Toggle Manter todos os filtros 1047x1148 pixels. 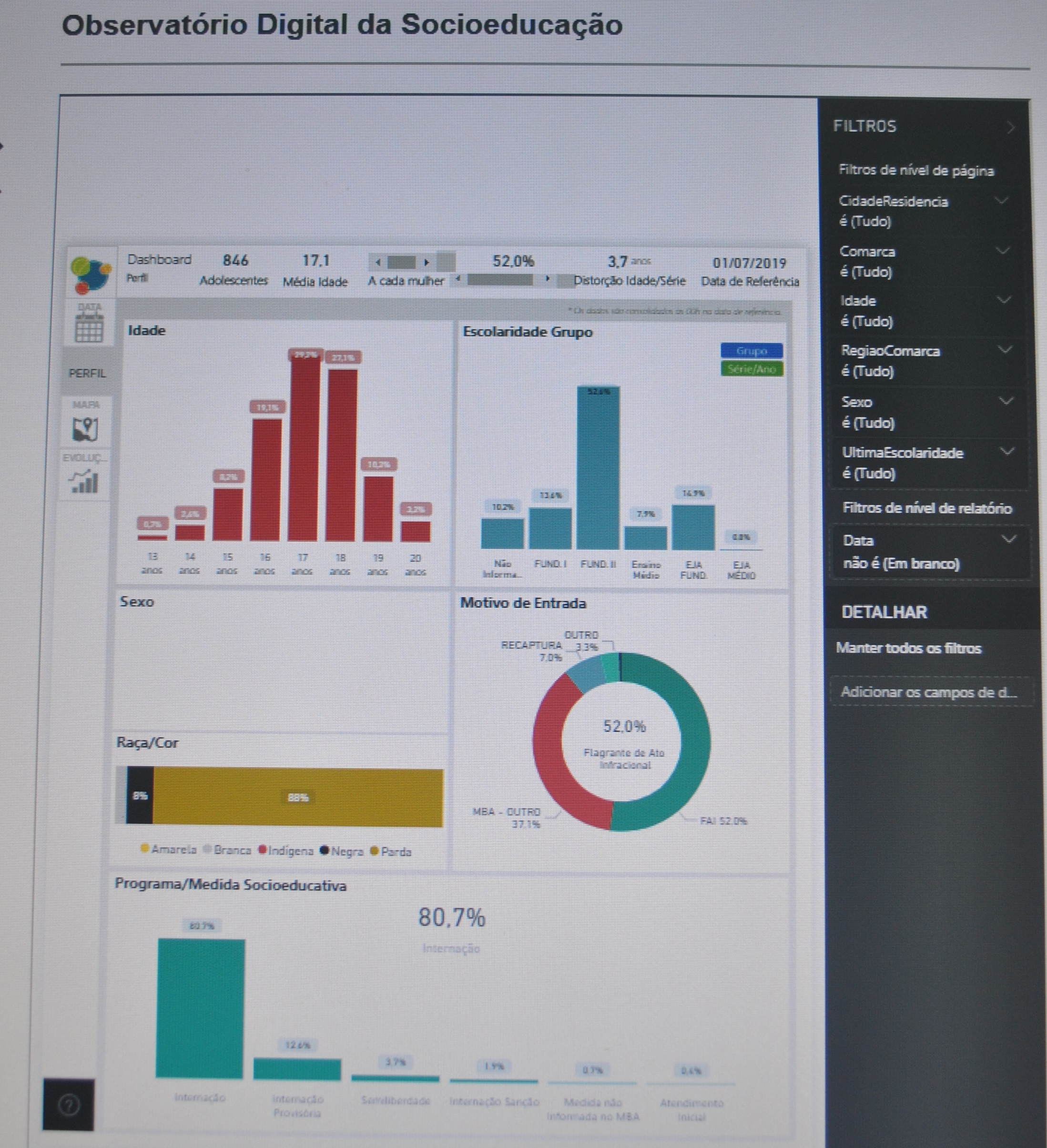point(908,648)
